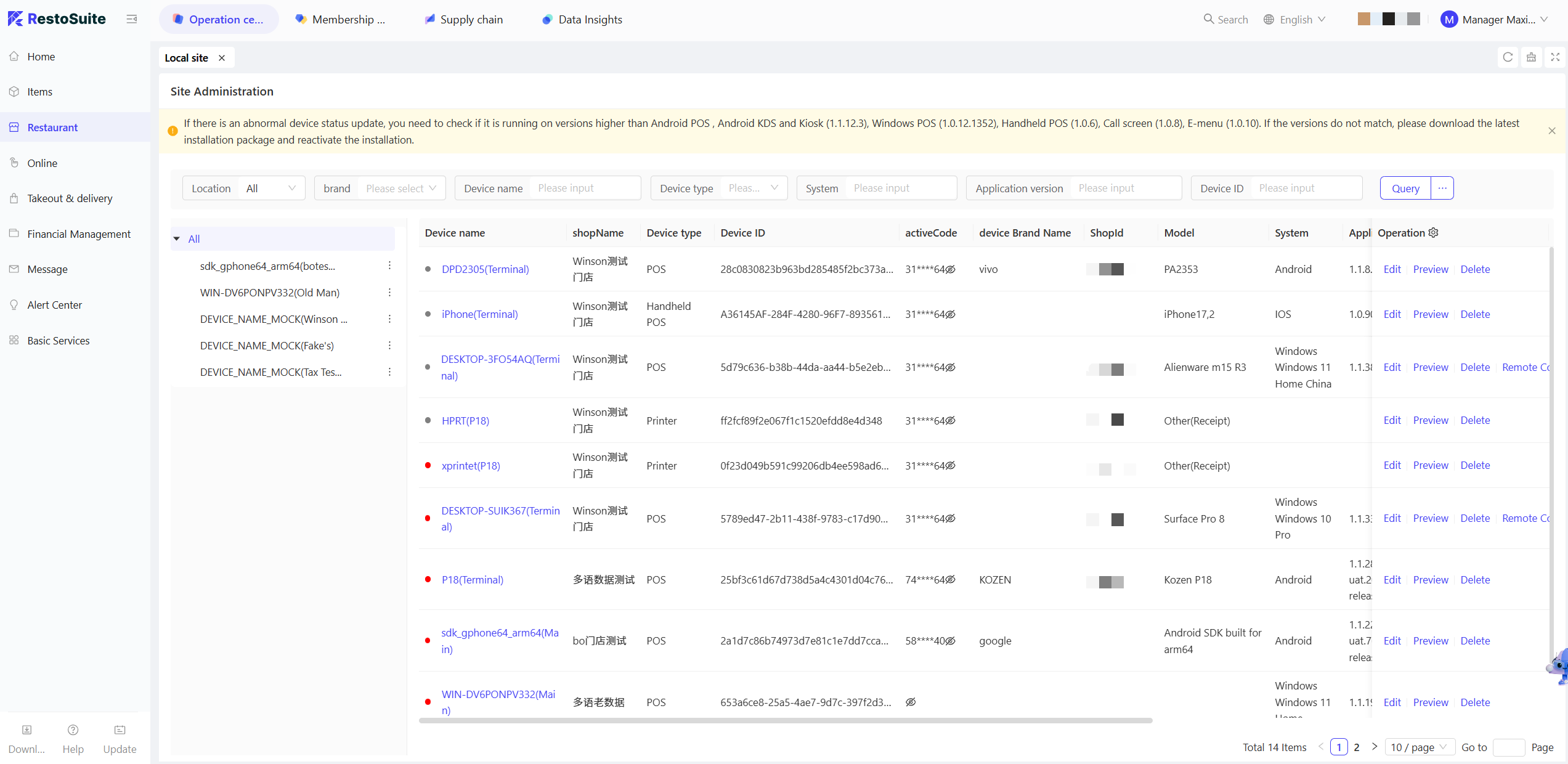The width and height of the screenshot is (1568, 764).
Task: Click the Download icon in bottom bar
Action: coord(26,730)
